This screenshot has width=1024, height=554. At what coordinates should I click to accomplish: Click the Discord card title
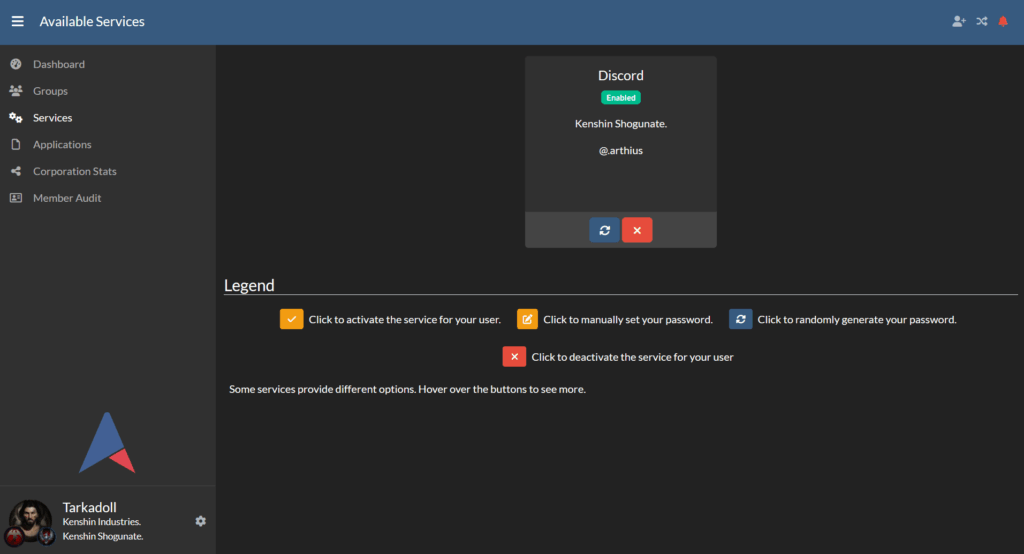tap(620, 75)
